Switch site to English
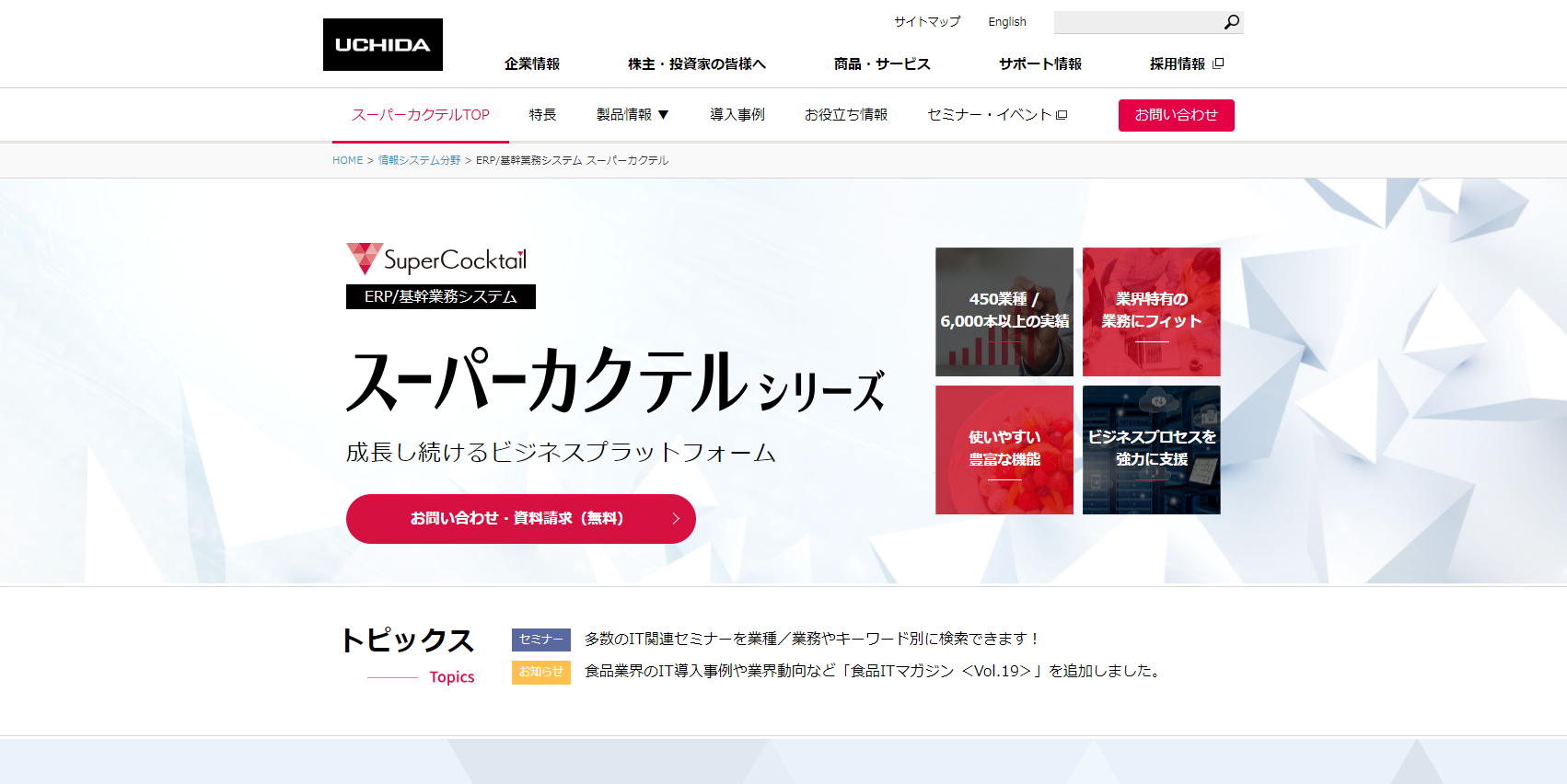The width and height of the screenshot is (1567, 784). (1007, 21)
